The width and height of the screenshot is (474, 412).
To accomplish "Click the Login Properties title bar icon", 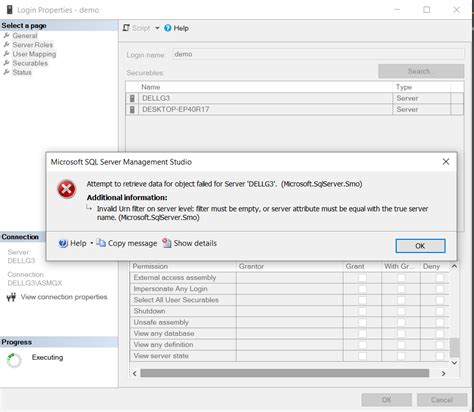I will coord(9,10).
